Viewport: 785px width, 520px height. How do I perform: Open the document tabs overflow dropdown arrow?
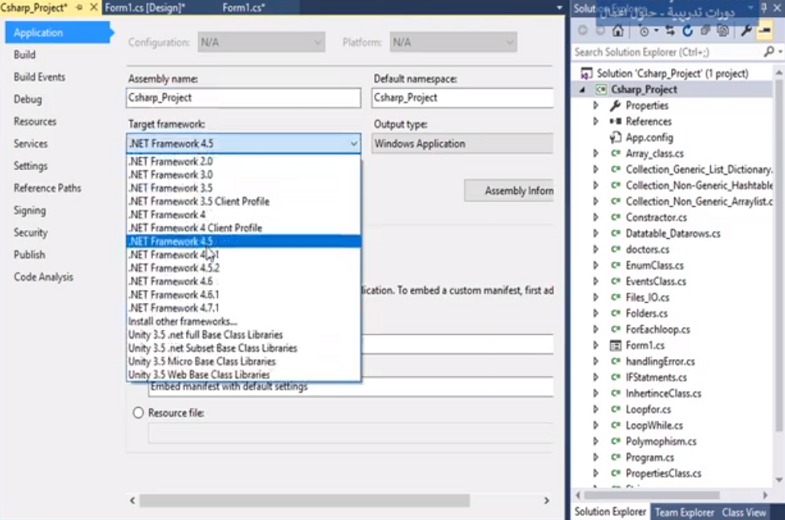coord(560,8)
